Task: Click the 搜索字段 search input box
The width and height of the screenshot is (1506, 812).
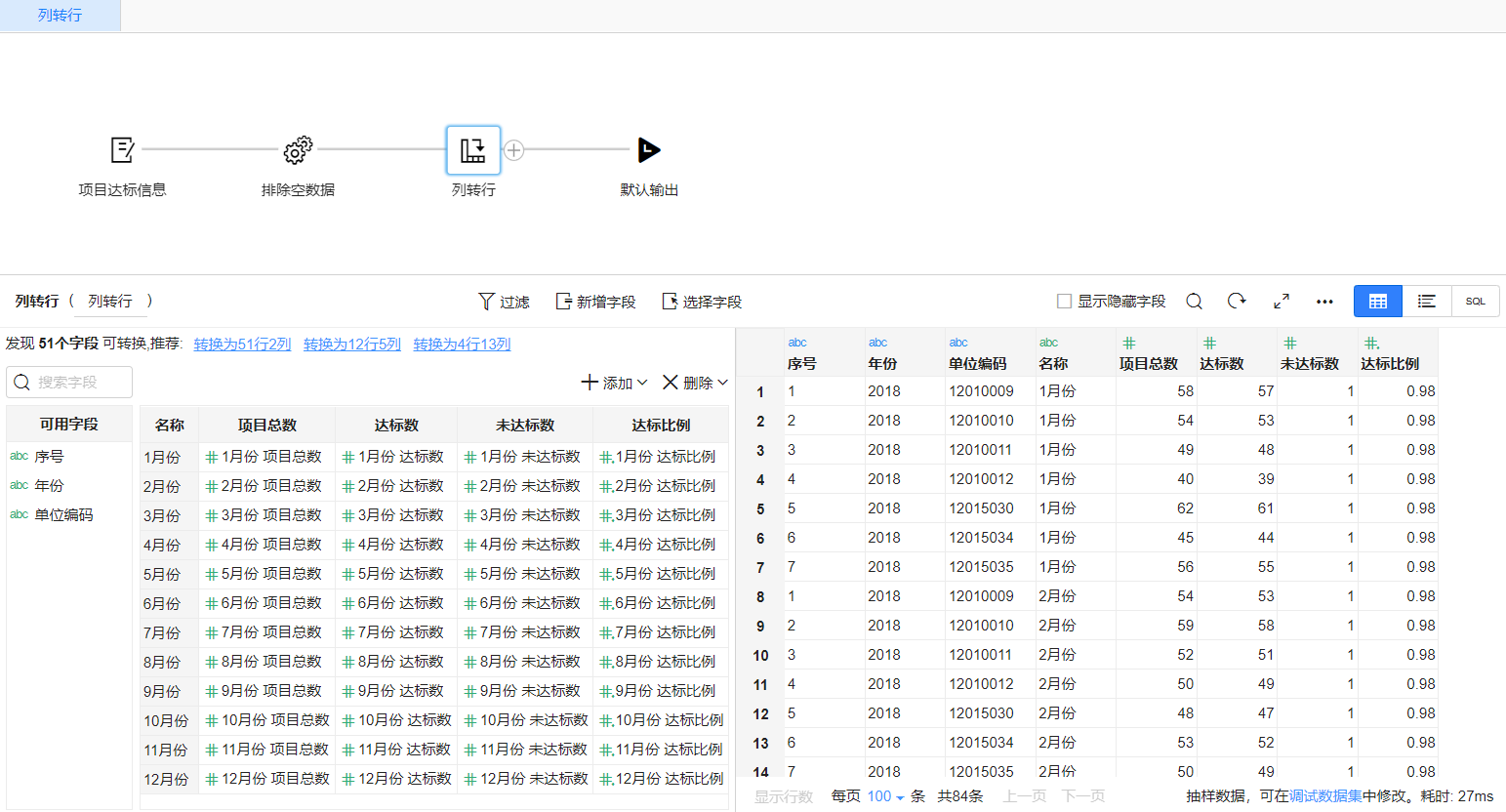Action: [68, 382]
